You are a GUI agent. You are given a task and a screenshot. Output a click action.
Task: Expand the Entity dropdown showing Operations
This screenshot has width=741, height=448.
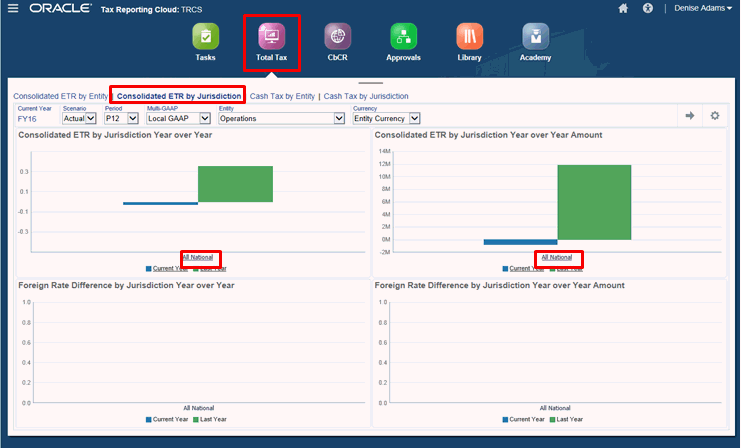282,118
